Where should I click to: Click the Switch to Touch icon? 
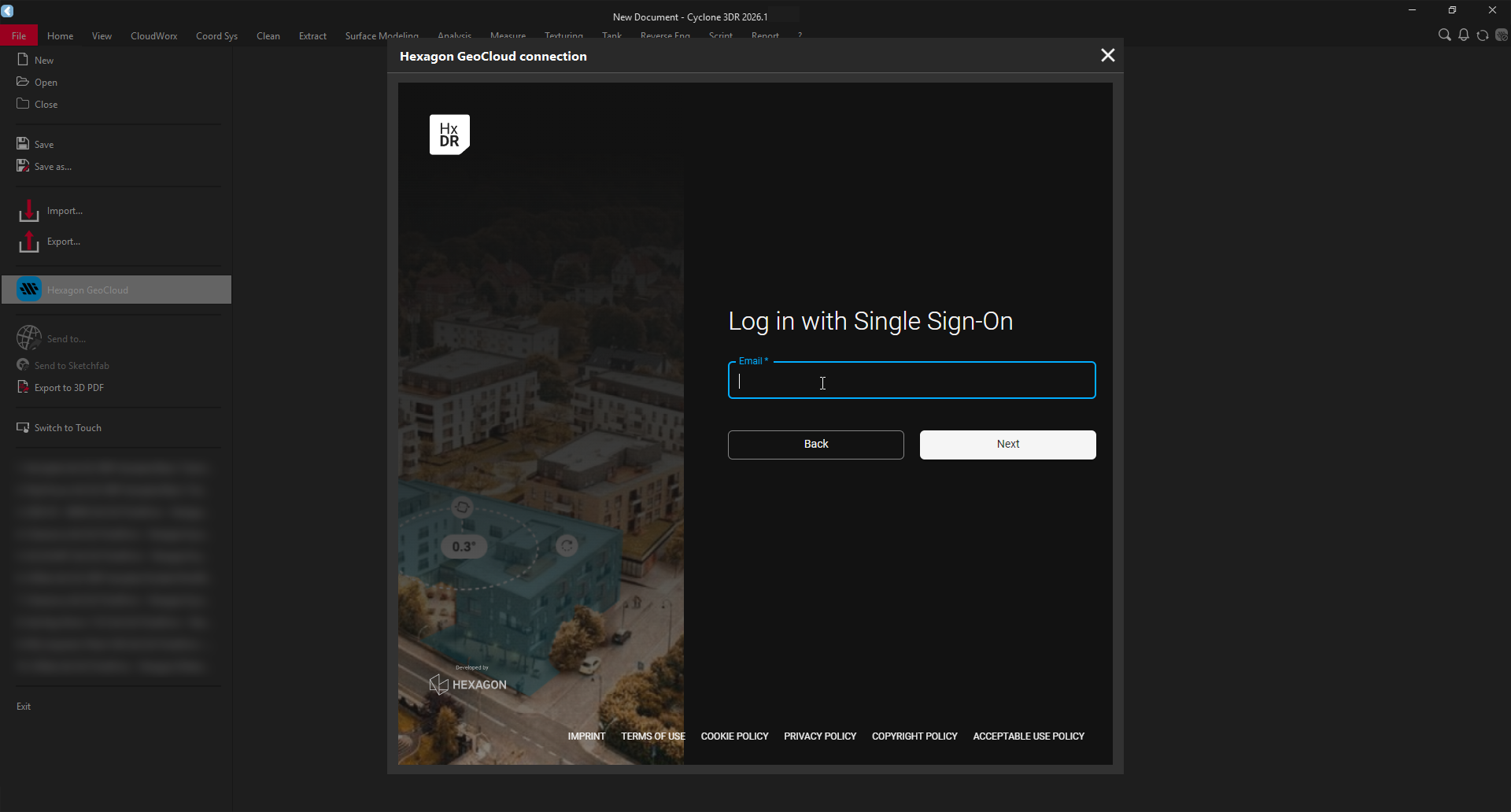[x=23, y=427]
